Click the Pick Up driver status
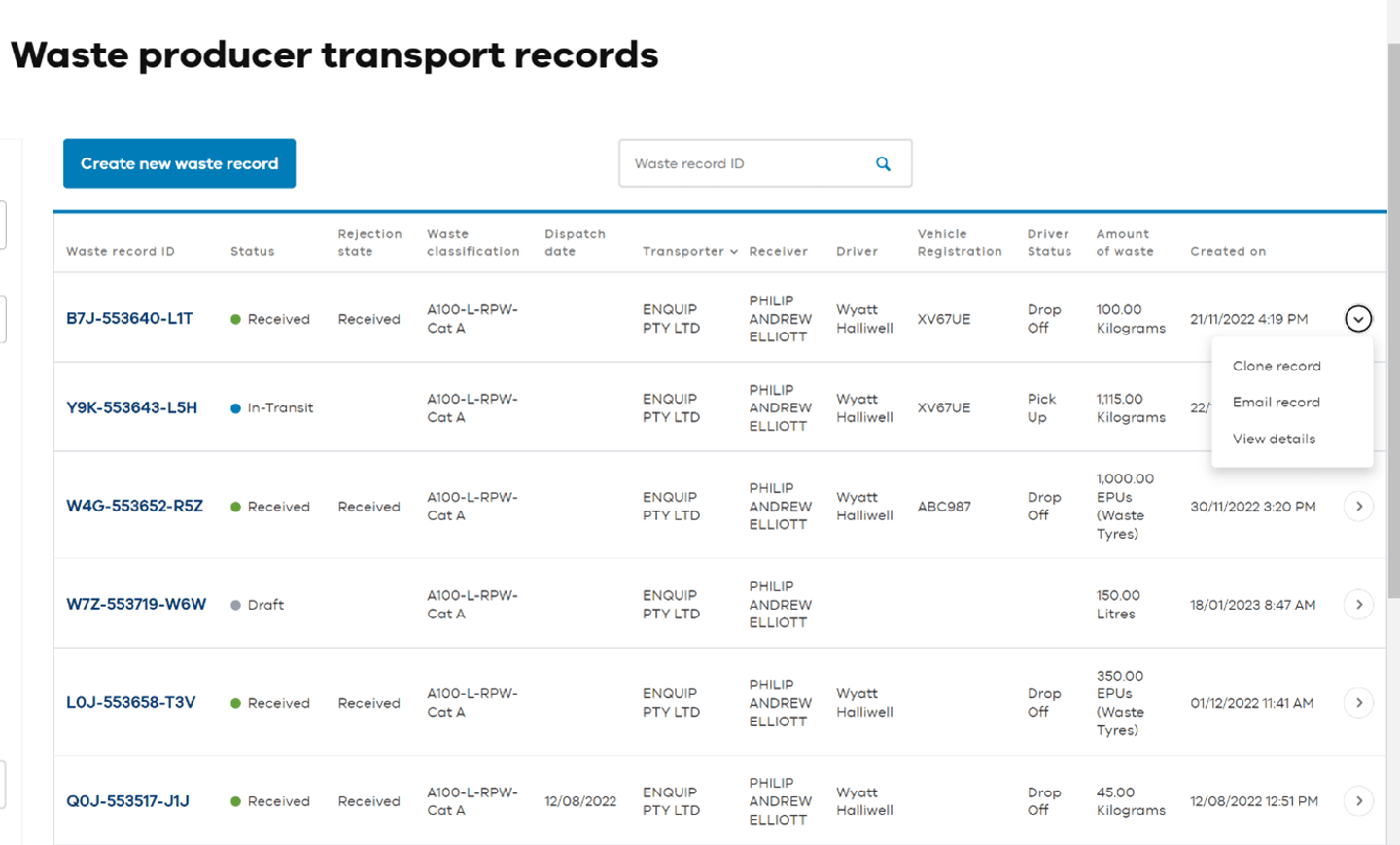The height and width of the screenshot is (845, 1400). 1041,407
